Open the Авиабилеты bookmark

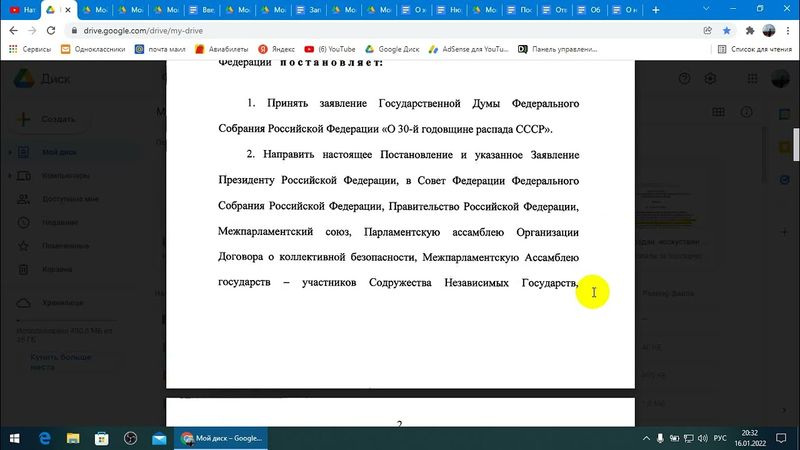point(221,49)
